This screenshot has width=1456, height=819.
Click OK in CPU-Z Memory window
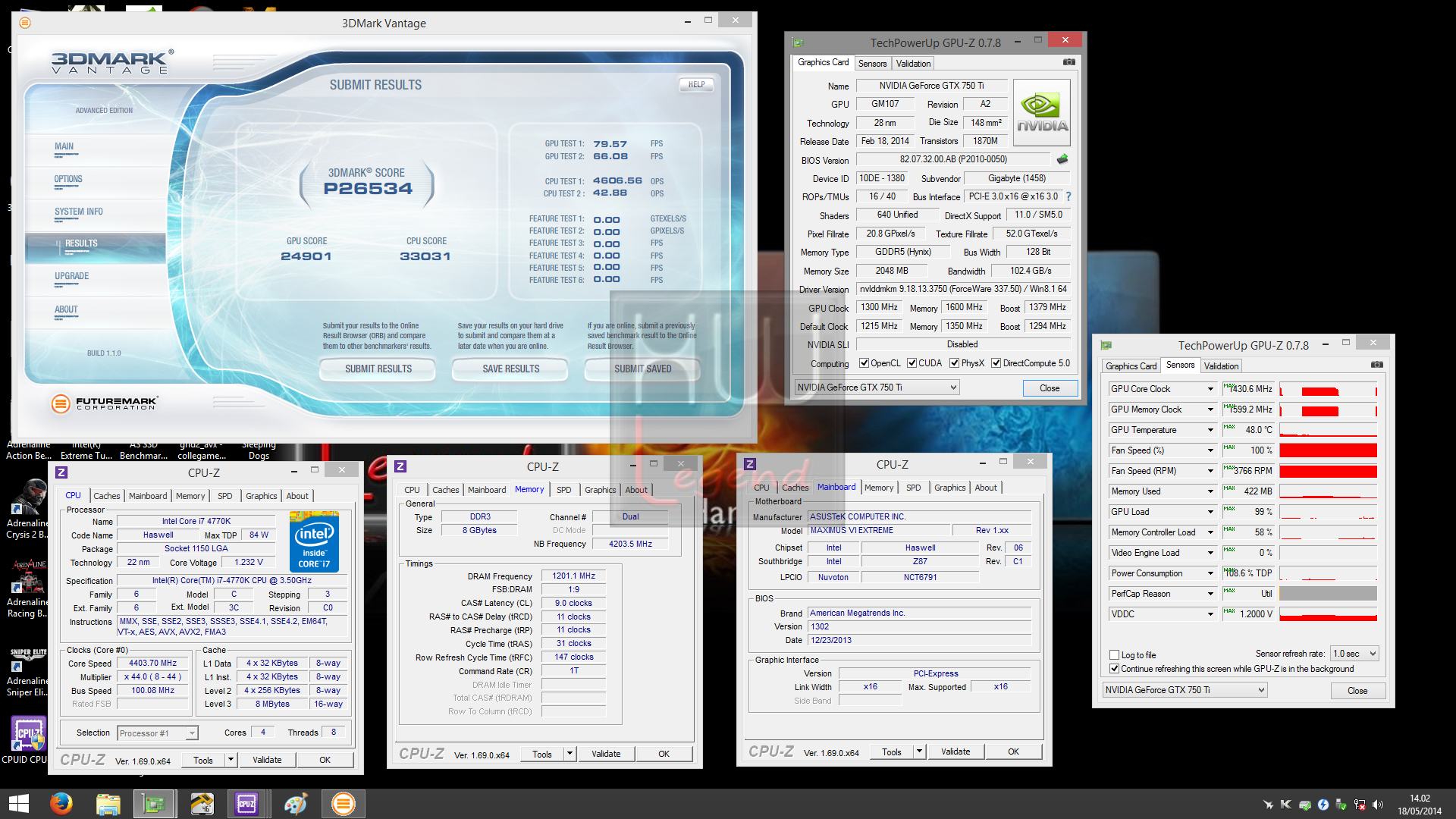coord(664,754)
